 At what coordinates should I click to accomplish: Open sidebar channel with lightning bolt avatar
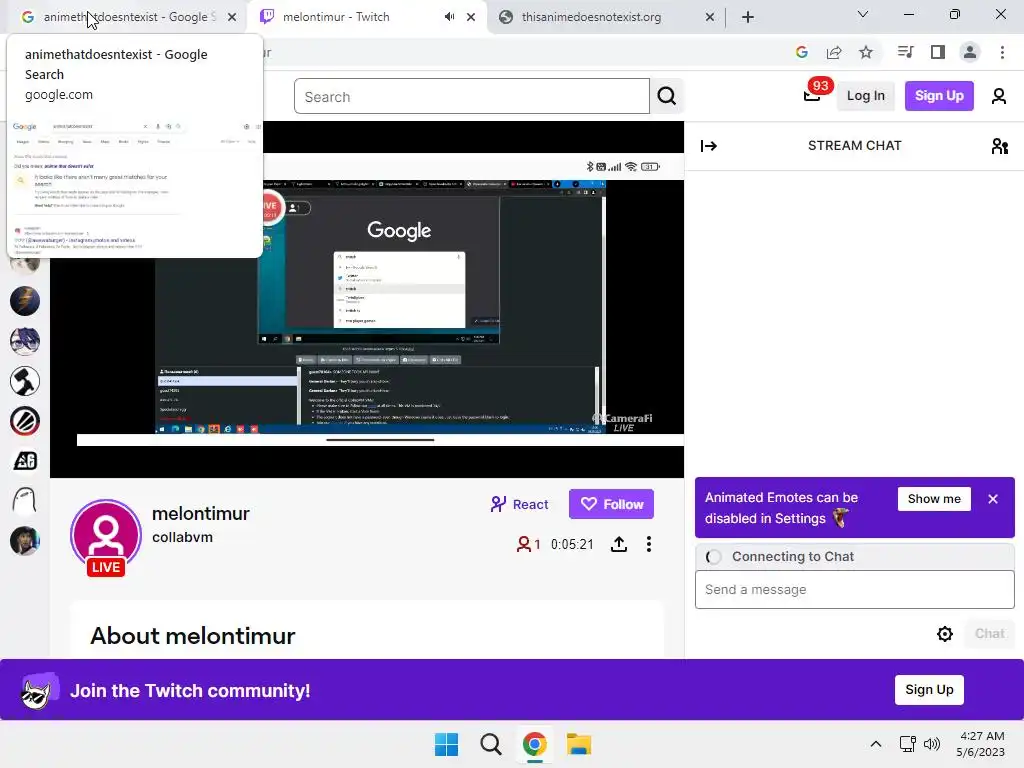click(x=25, y=301)
